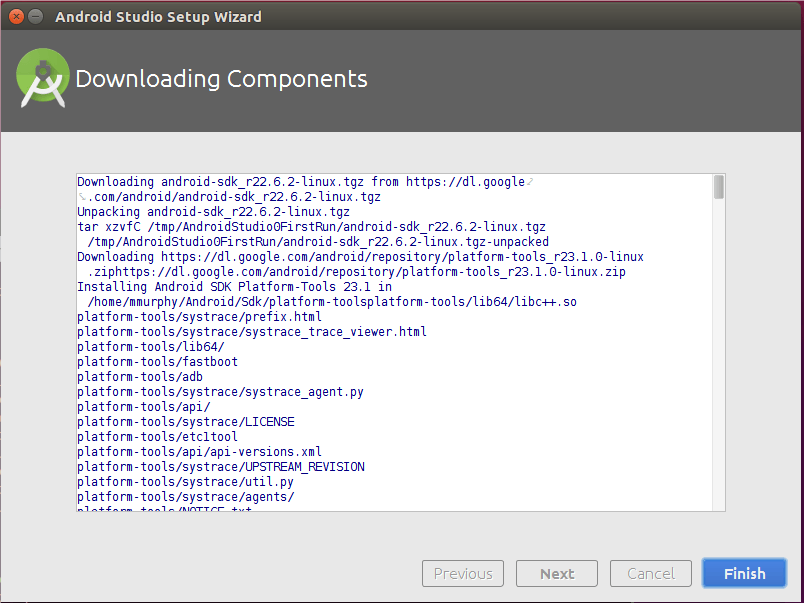The width and height of the screenshot is (804, 603).
Task: Click the Android Studio logo icon
Action: click(x=43, y=79)
